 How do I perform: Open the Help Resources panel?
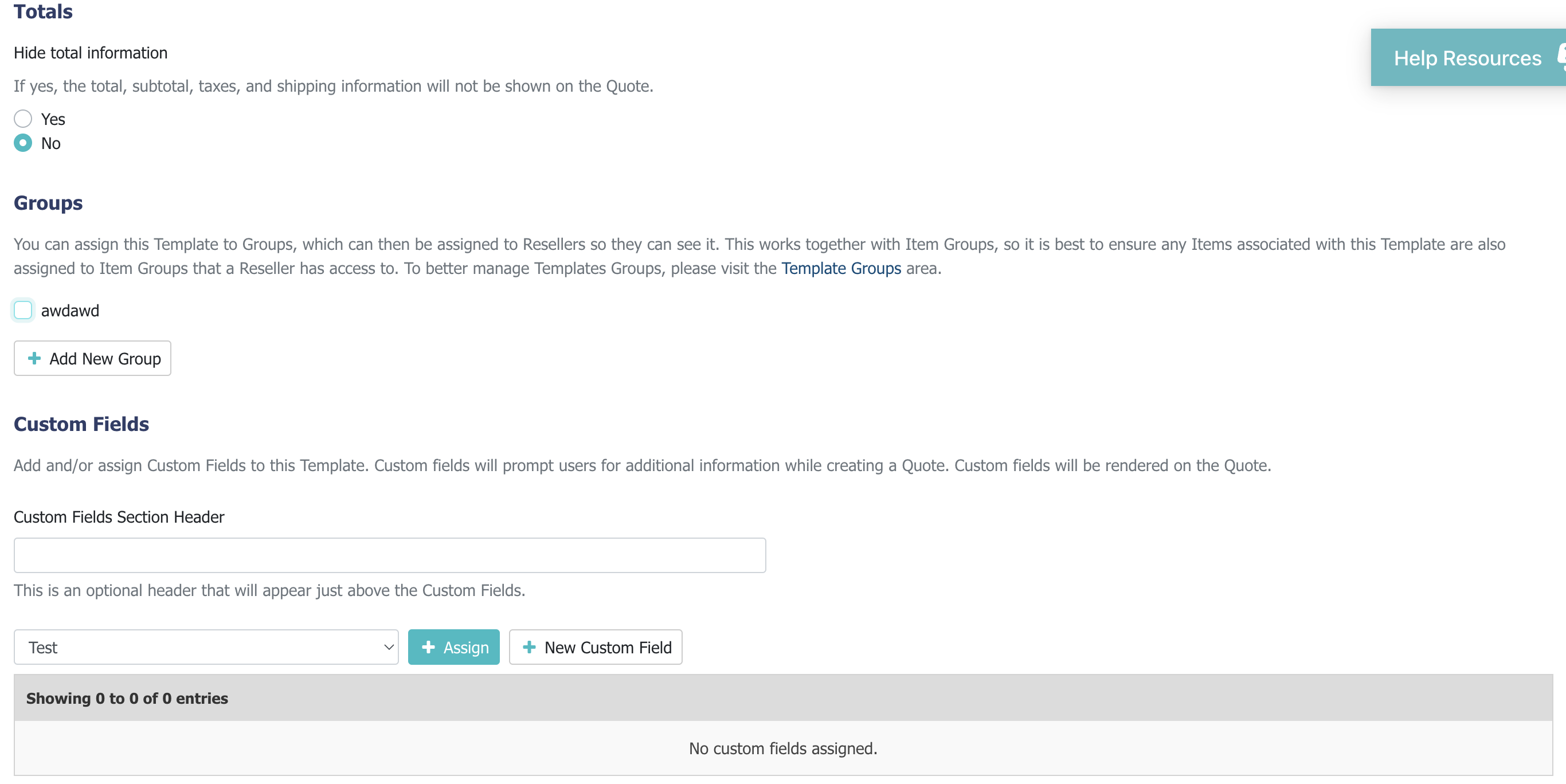click(x=1467, y=58)
